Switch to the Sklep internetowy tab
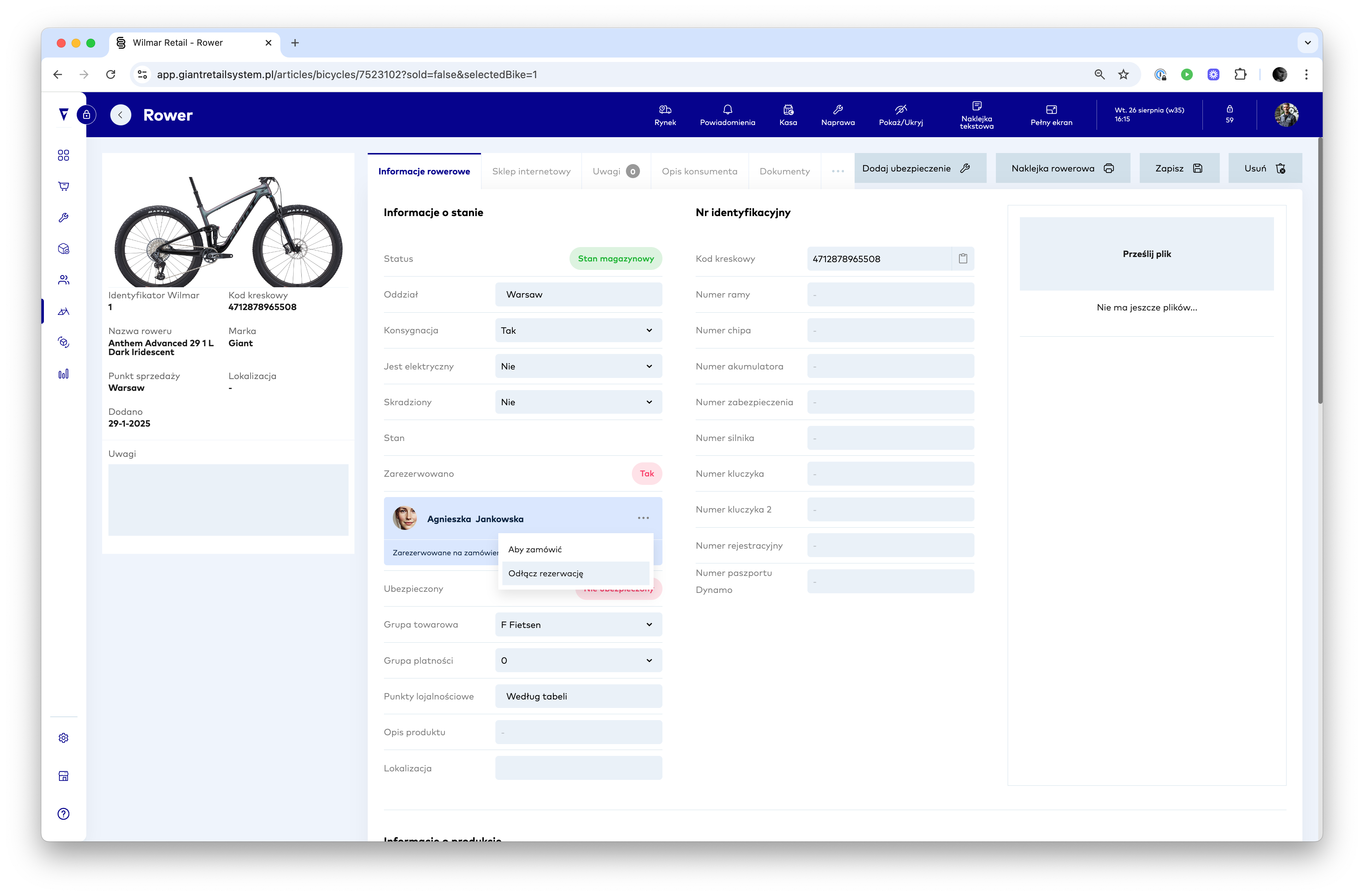The height and width of the screenshot is (896, 1364). pyautogui.click(x=531, y=171)
